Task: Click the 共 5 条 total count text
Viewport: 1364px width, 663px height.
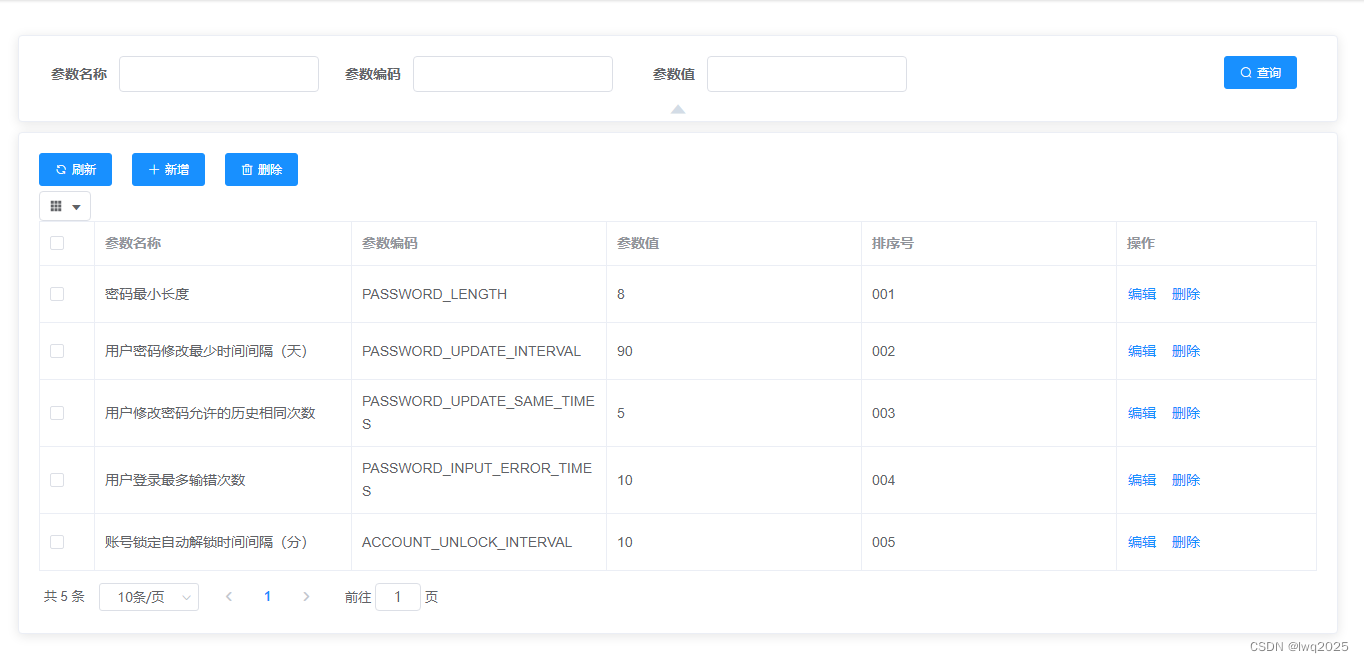Action: click(64, 597)
